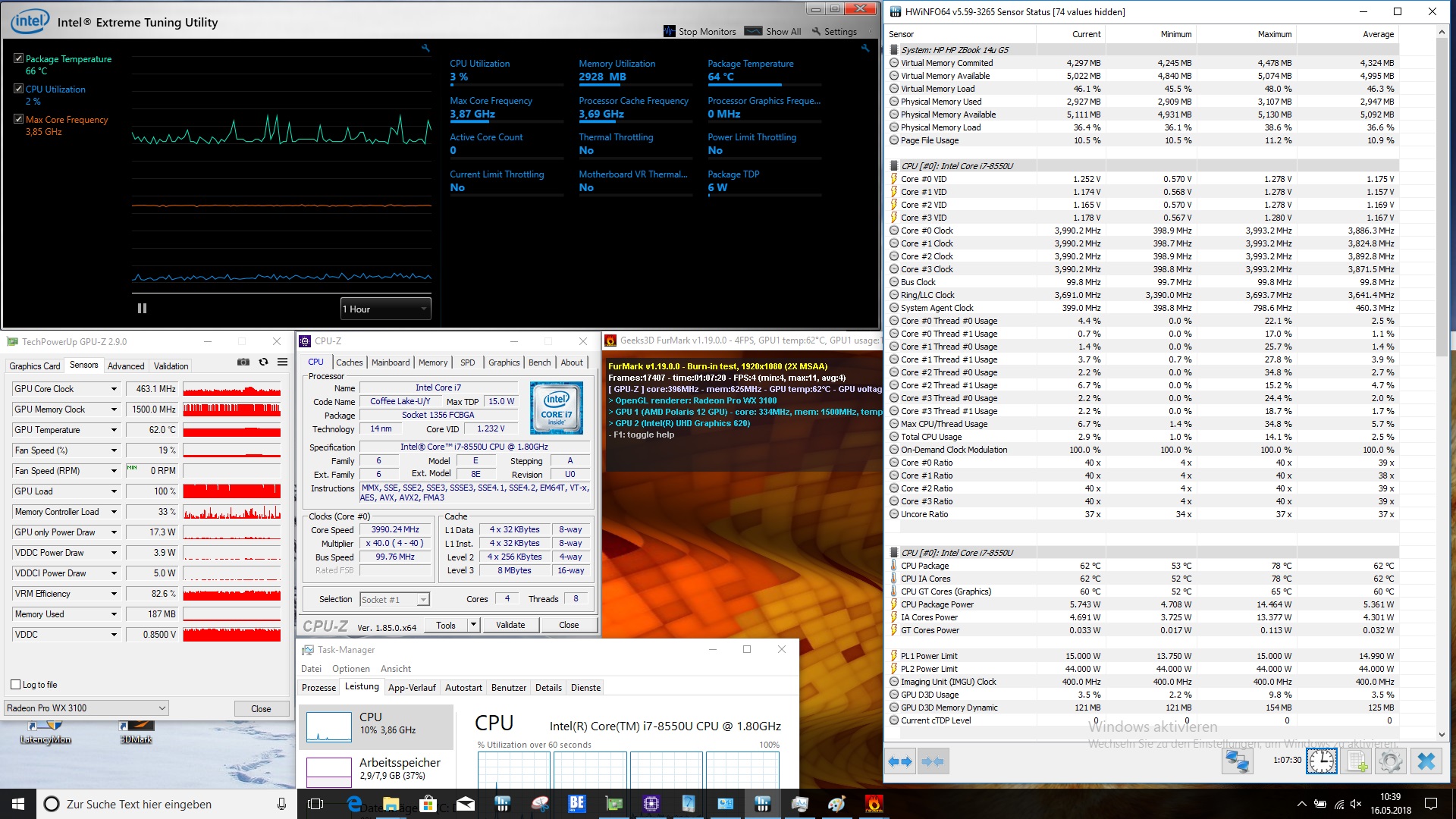Open the Fan Speed (RPM) sensor dropdown
Image resolution: width=1456 pixels, height=819 pixels.
[114, 471]
